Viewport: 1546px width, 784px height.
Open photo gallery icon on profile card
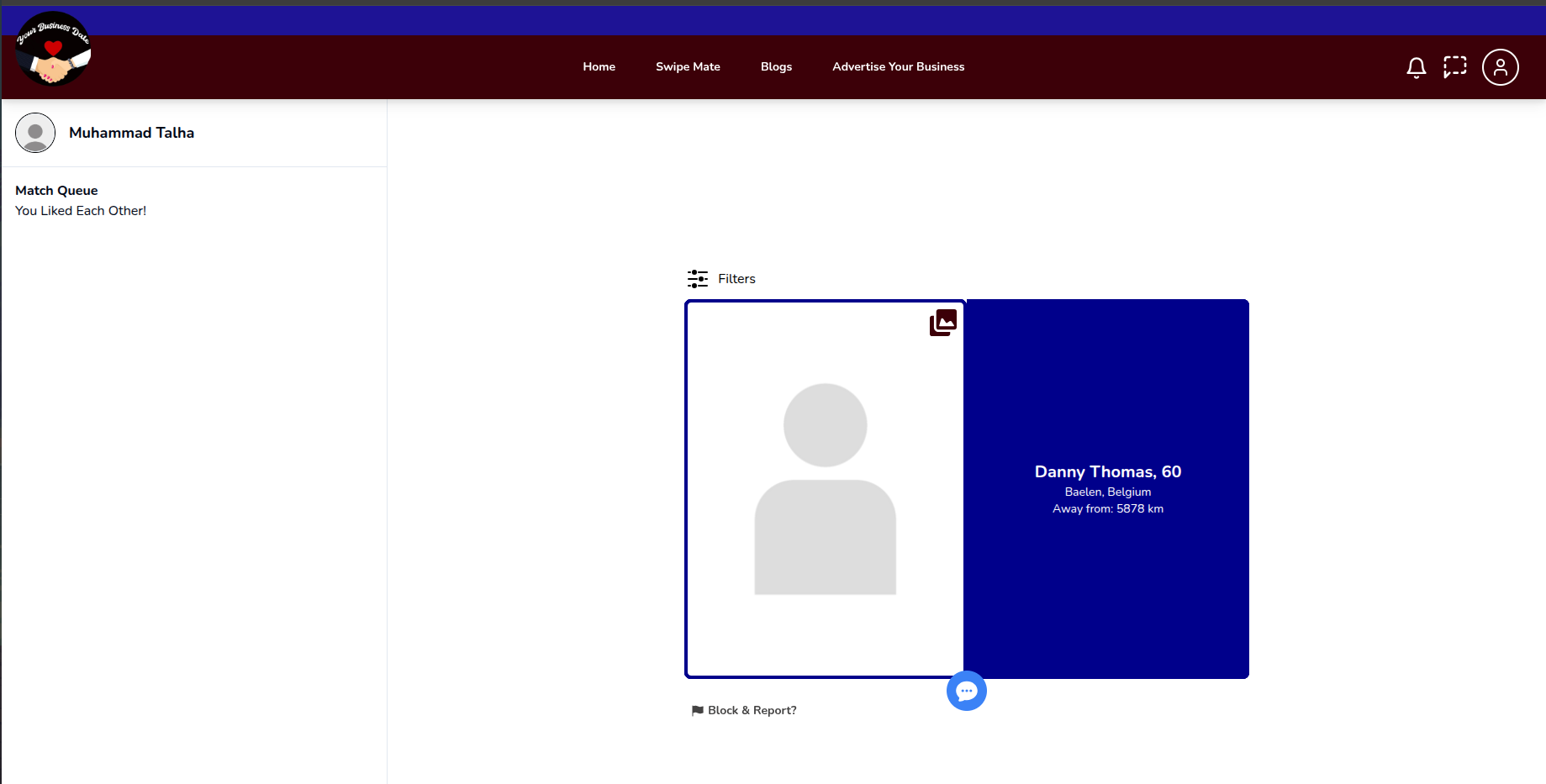coord(942,323)
